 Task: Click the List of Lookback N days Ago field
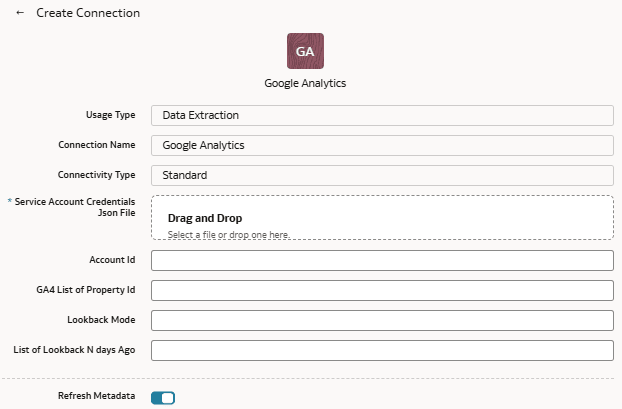382,350
